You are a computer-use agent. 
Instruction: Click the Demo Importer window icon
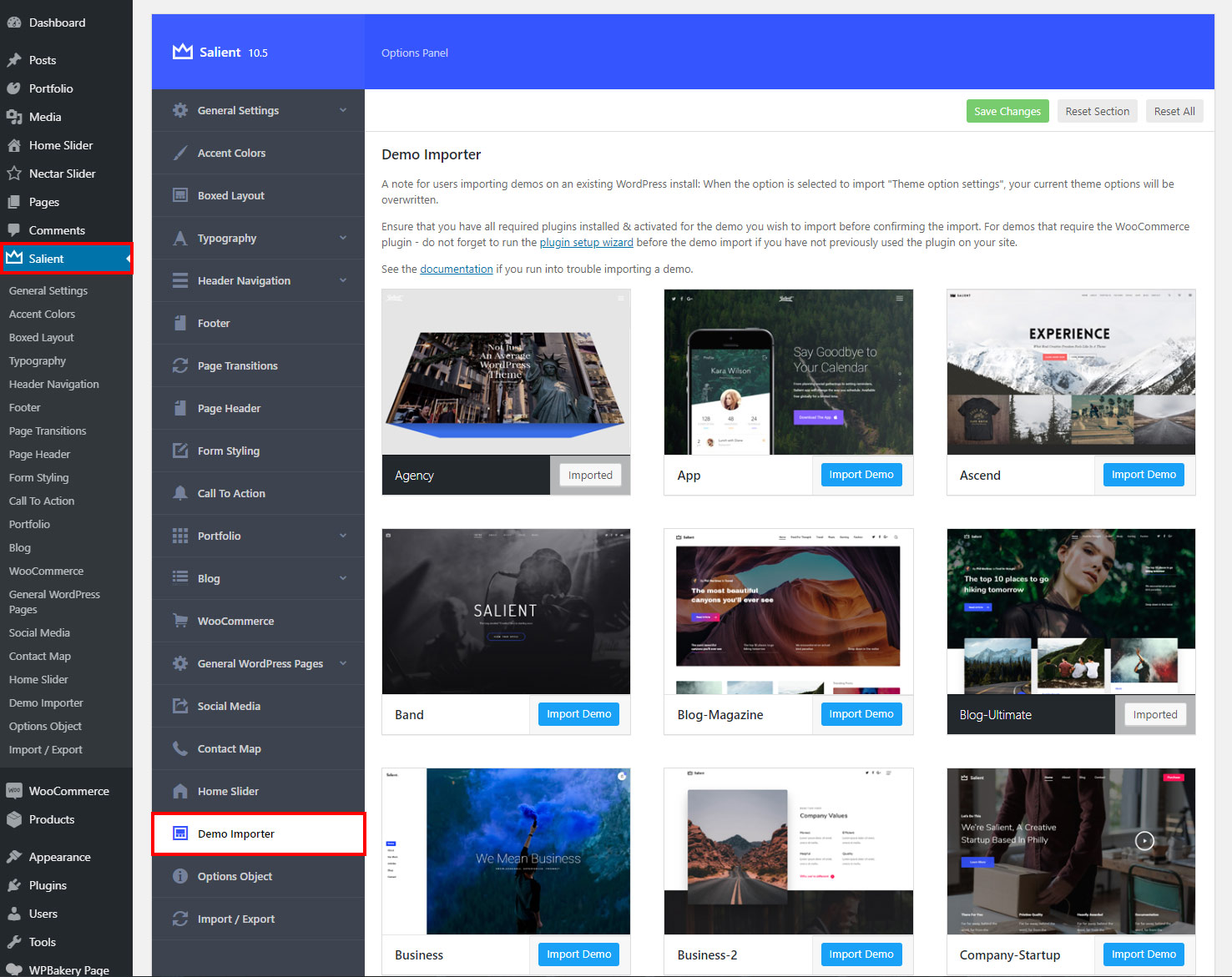pos(180,833)
